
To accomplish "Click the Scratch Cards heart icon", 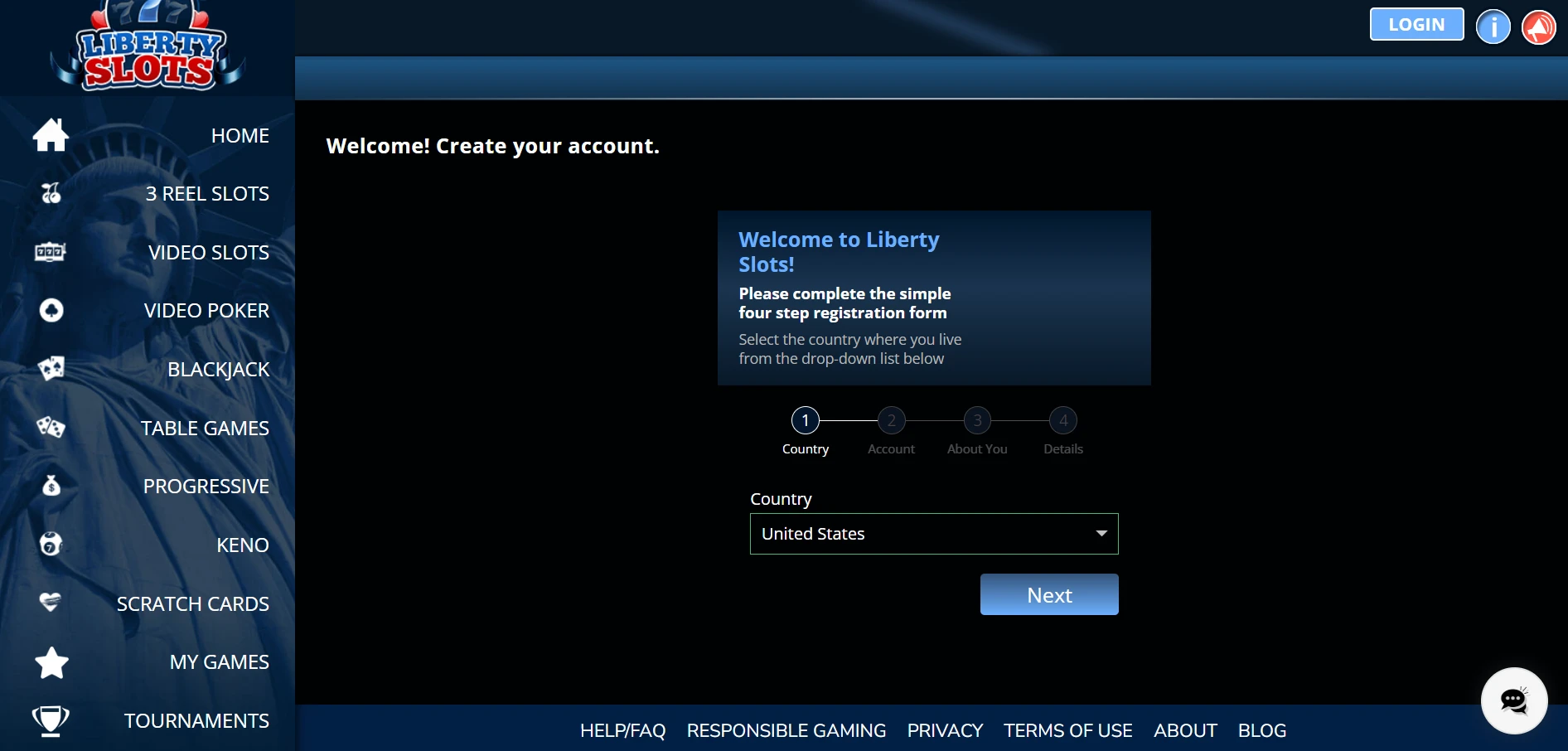I will (51, 603).
